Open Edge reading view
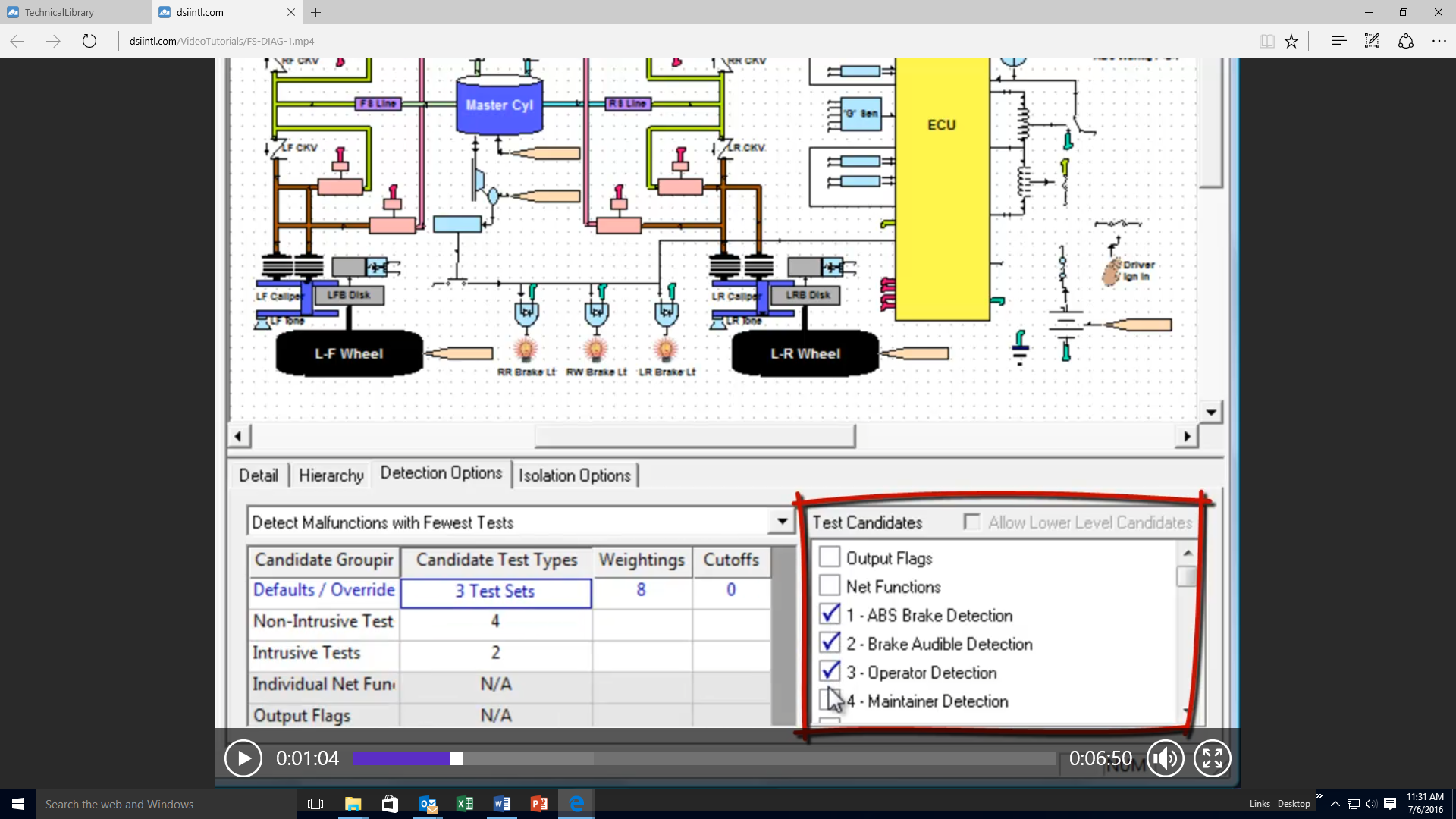This screenshot has height=819, width=1456. (1266, 41)
